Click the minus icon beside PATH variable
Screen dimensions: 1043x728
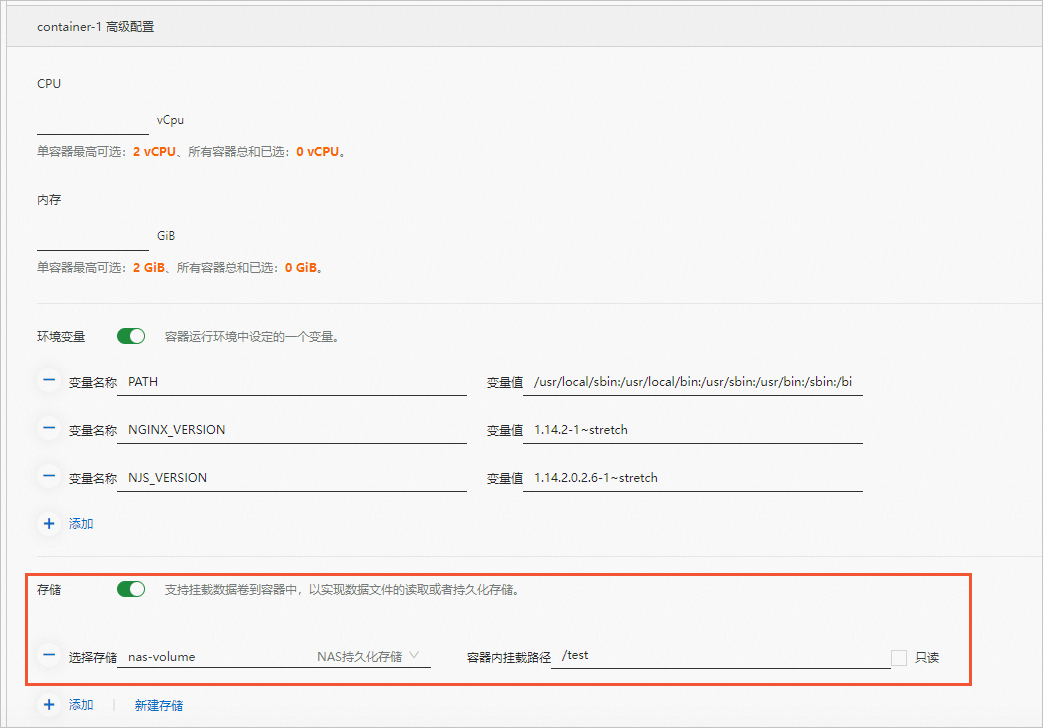49,380
